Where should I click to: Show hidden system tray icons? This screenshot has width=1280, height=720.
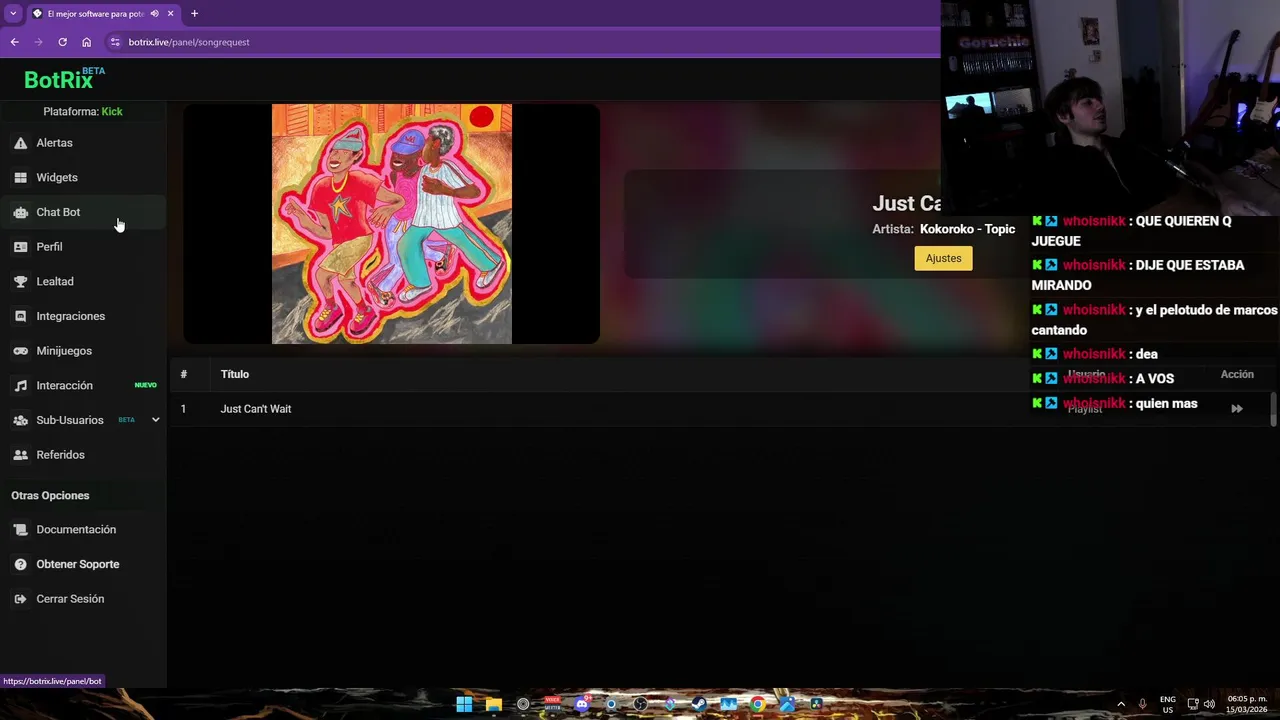click(x=1121, y=704)
